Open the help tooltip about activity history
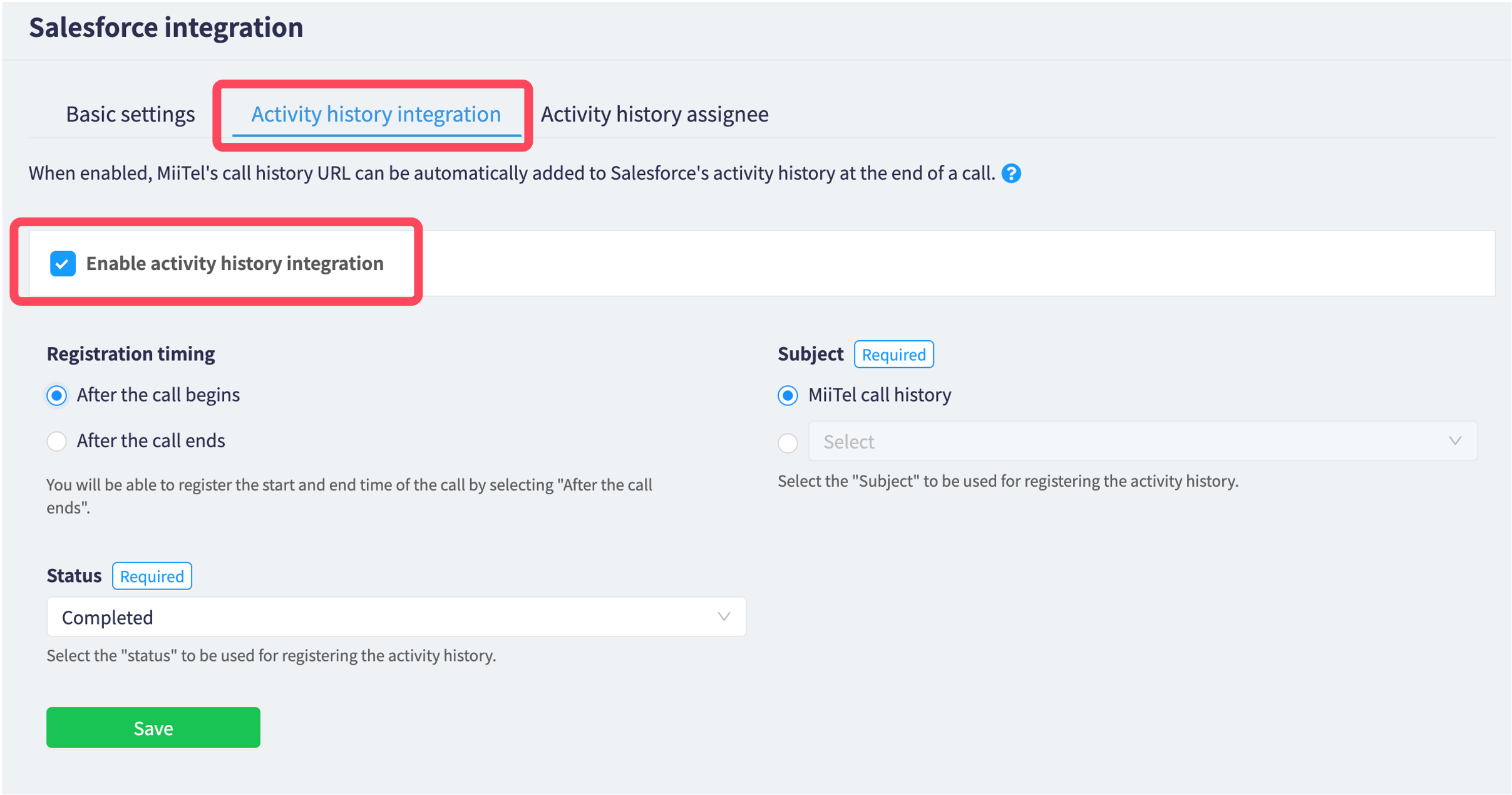 click(1012, 174)
